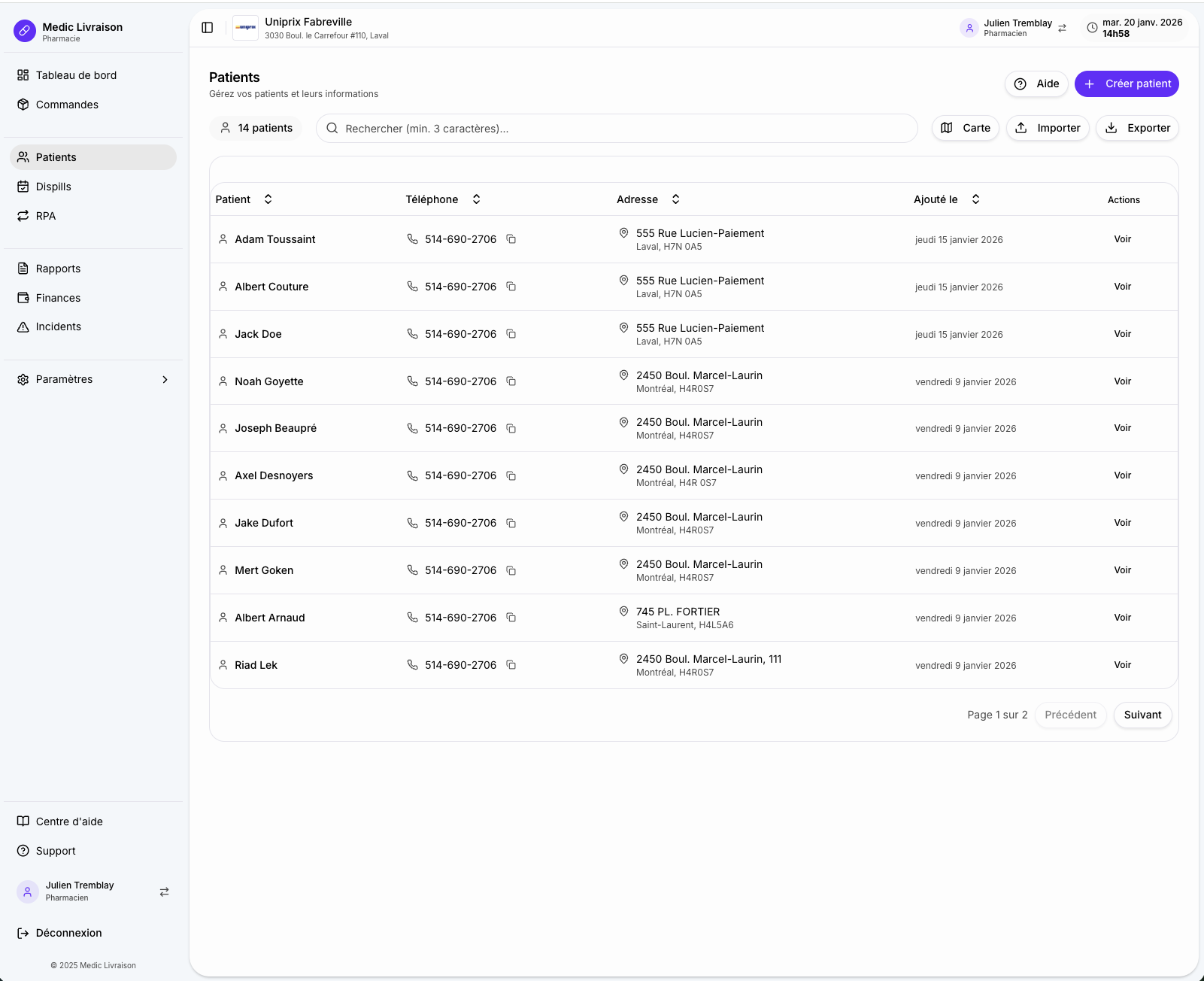
Task: Go to Dispills section
Action: [x=53, y=187]
